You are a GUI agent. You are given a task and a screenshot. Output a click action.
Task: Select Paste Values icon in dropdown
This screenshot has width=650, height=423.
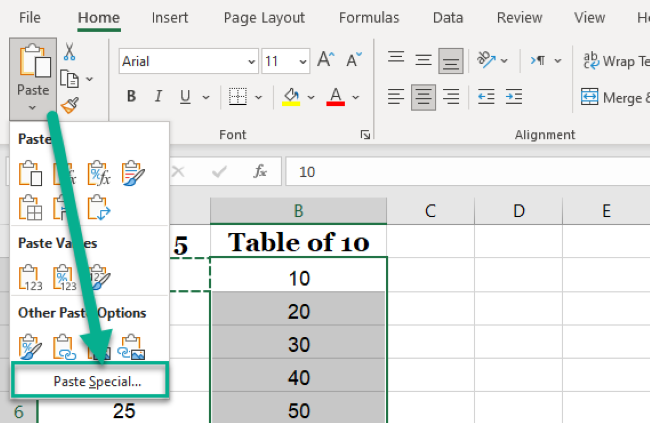click(30, 276)
